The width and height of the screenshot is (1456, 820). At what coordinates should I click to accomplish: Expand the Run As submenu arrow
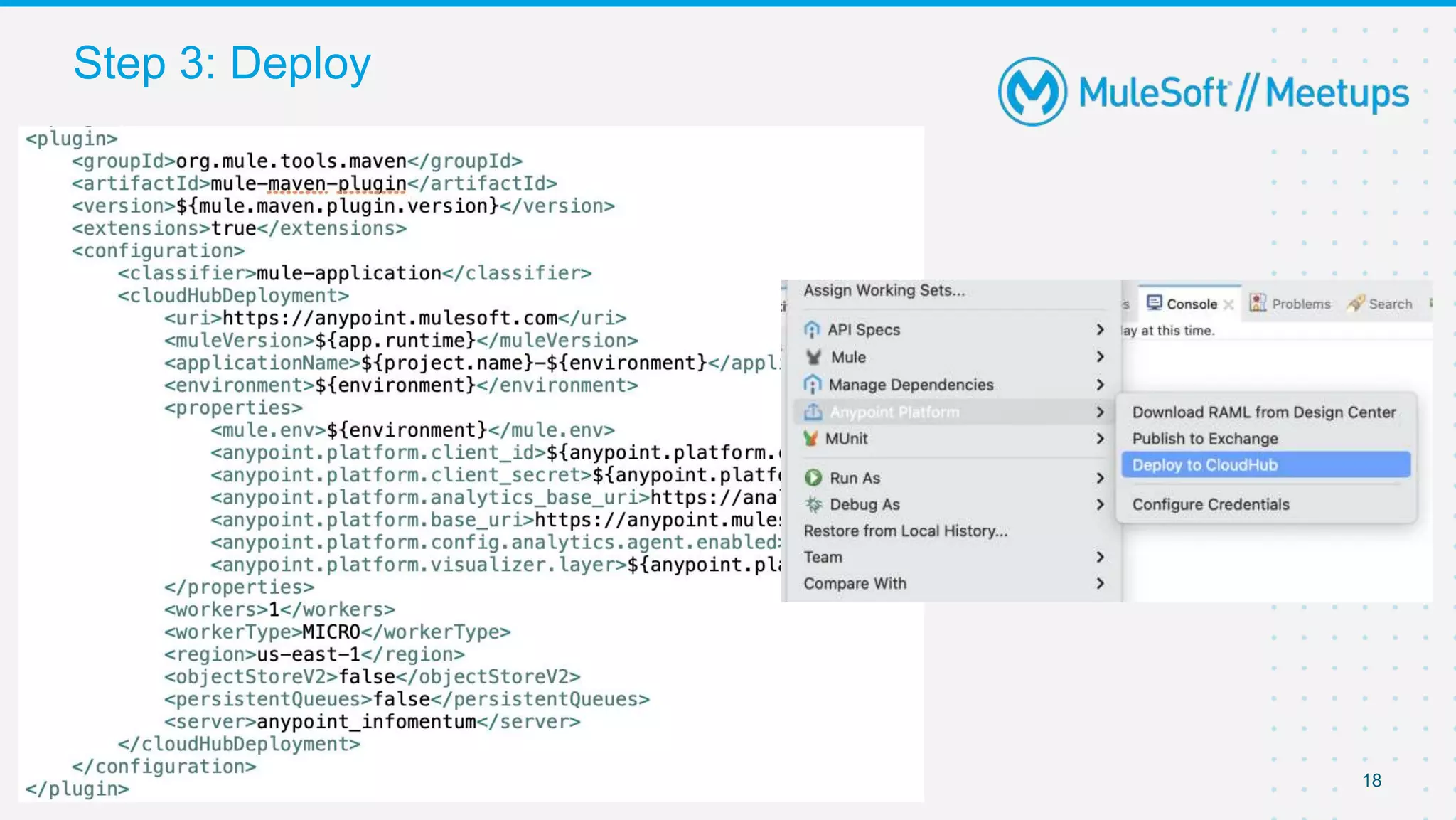tap(1100, 478)
